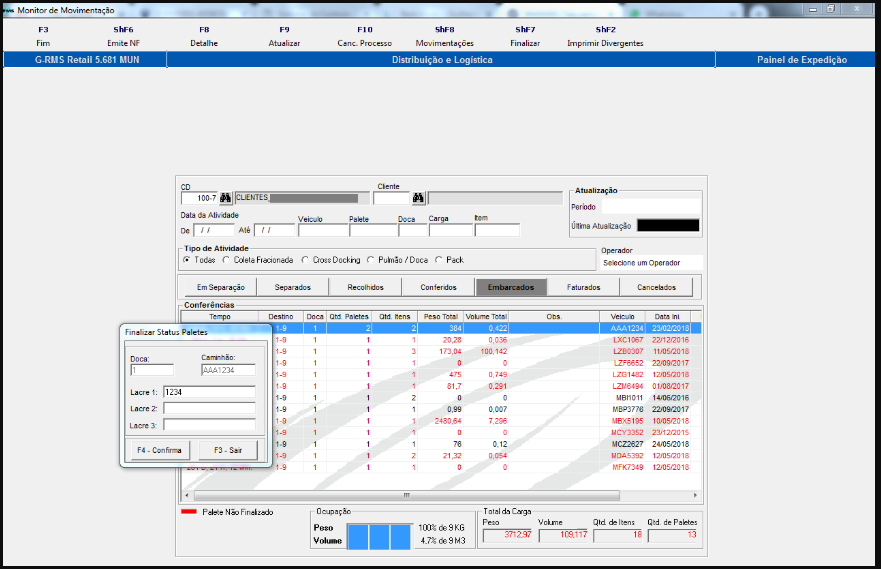Focus the Lacre 3 field

[x=209, y=425]
